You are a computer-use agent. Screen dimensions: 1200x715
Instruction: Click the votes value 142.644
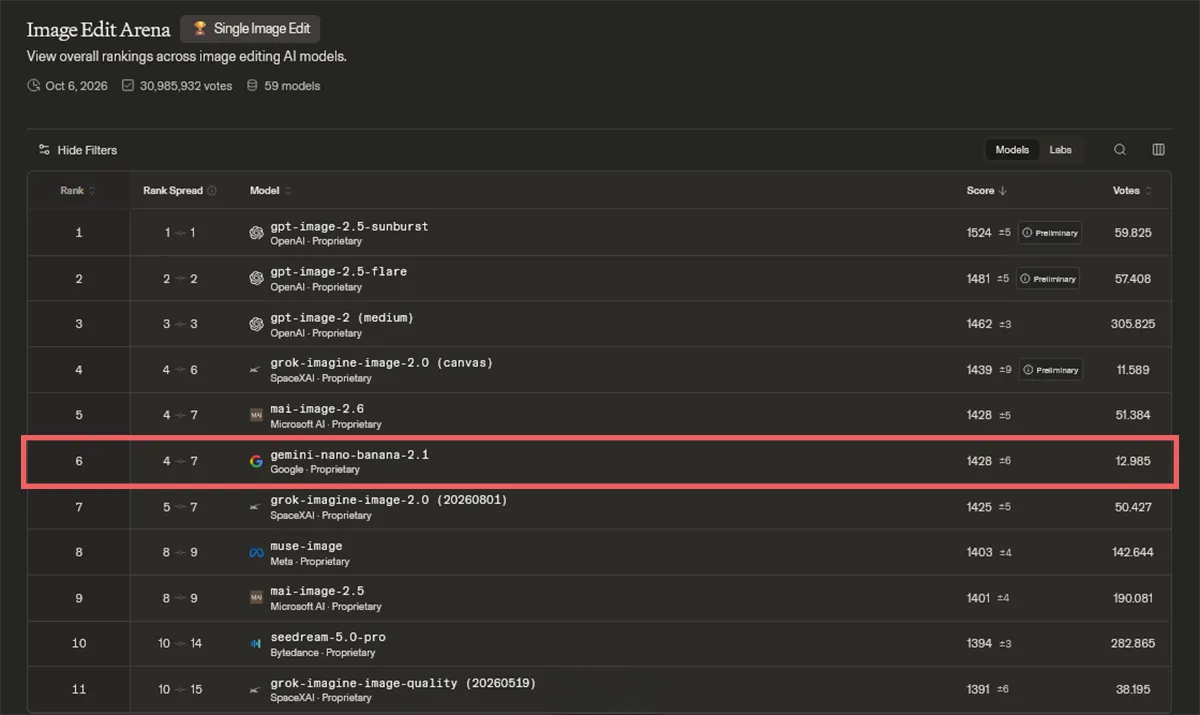click(1132, 553)
